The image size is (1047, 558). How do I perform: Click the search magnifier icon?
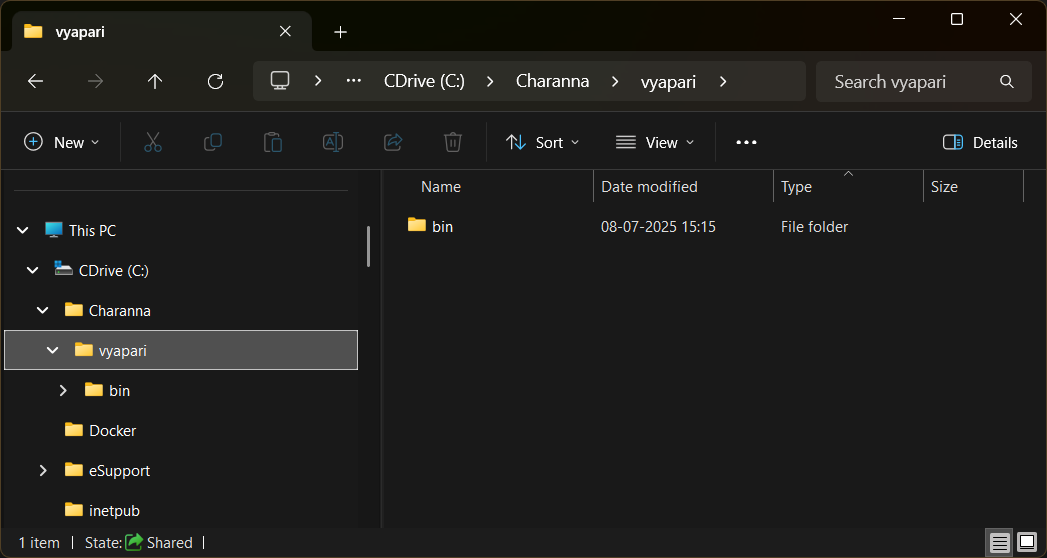[1007, 81]
